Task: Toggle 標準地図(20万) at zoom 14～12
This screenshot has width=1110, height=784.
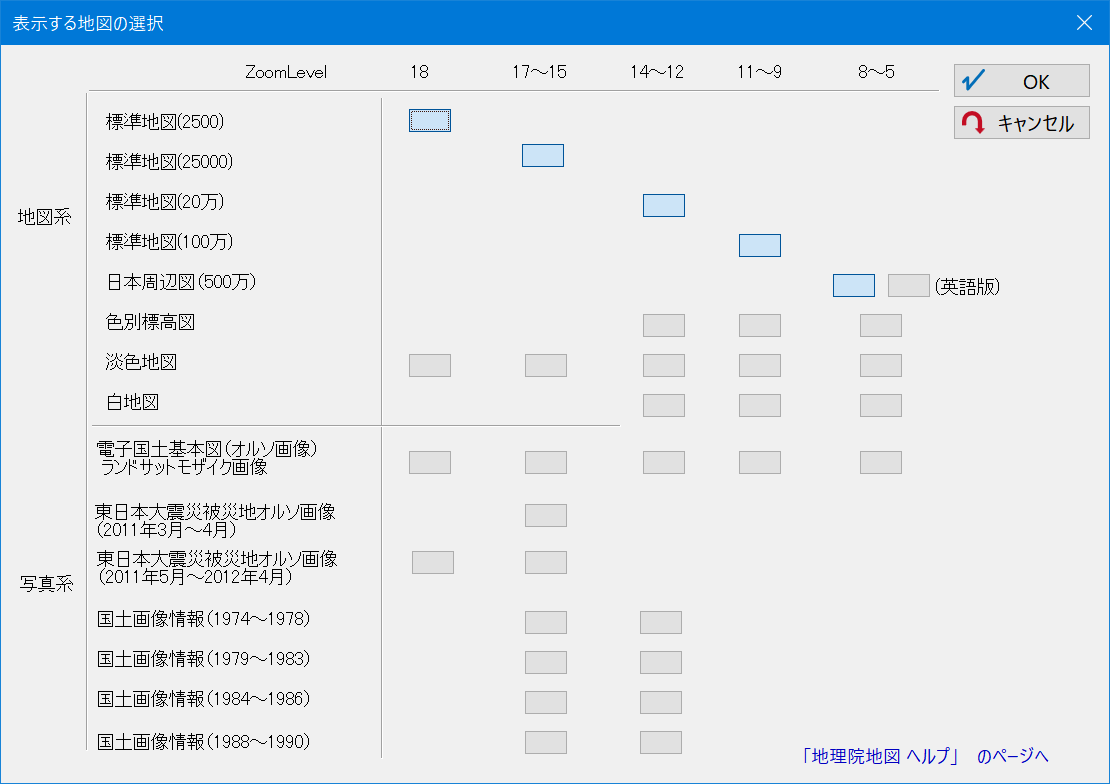Action: point(664,205)
